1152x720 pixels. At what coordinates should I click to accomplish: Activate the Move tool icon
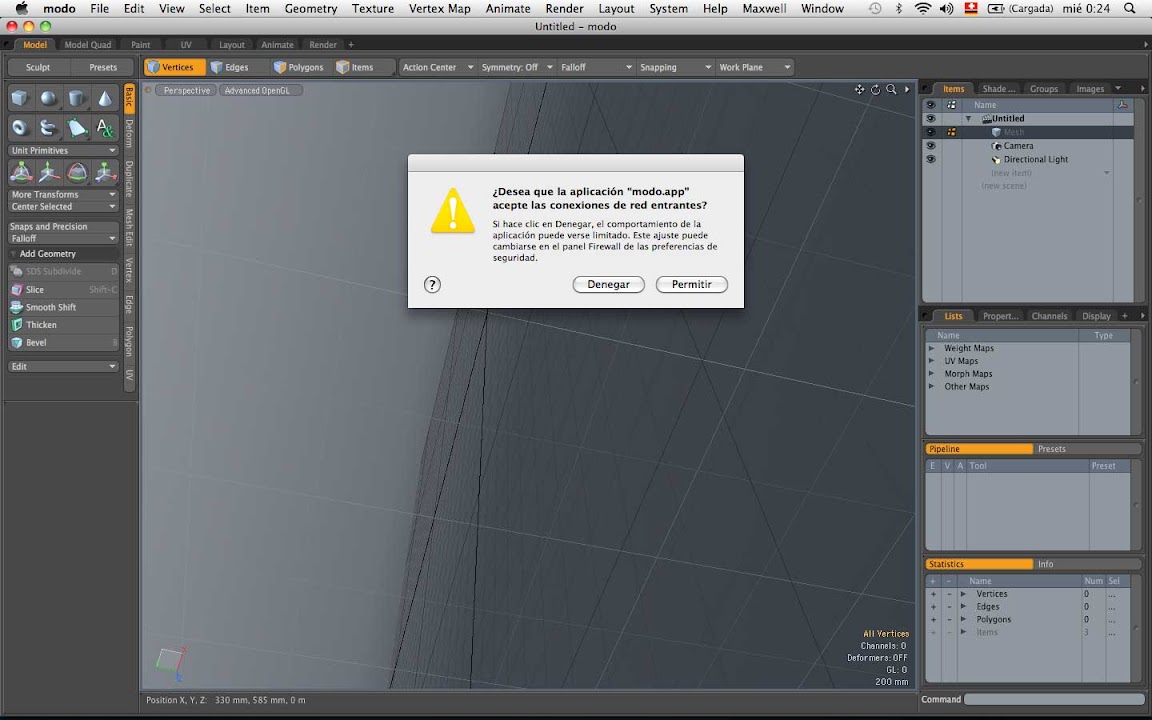(48, 173)
